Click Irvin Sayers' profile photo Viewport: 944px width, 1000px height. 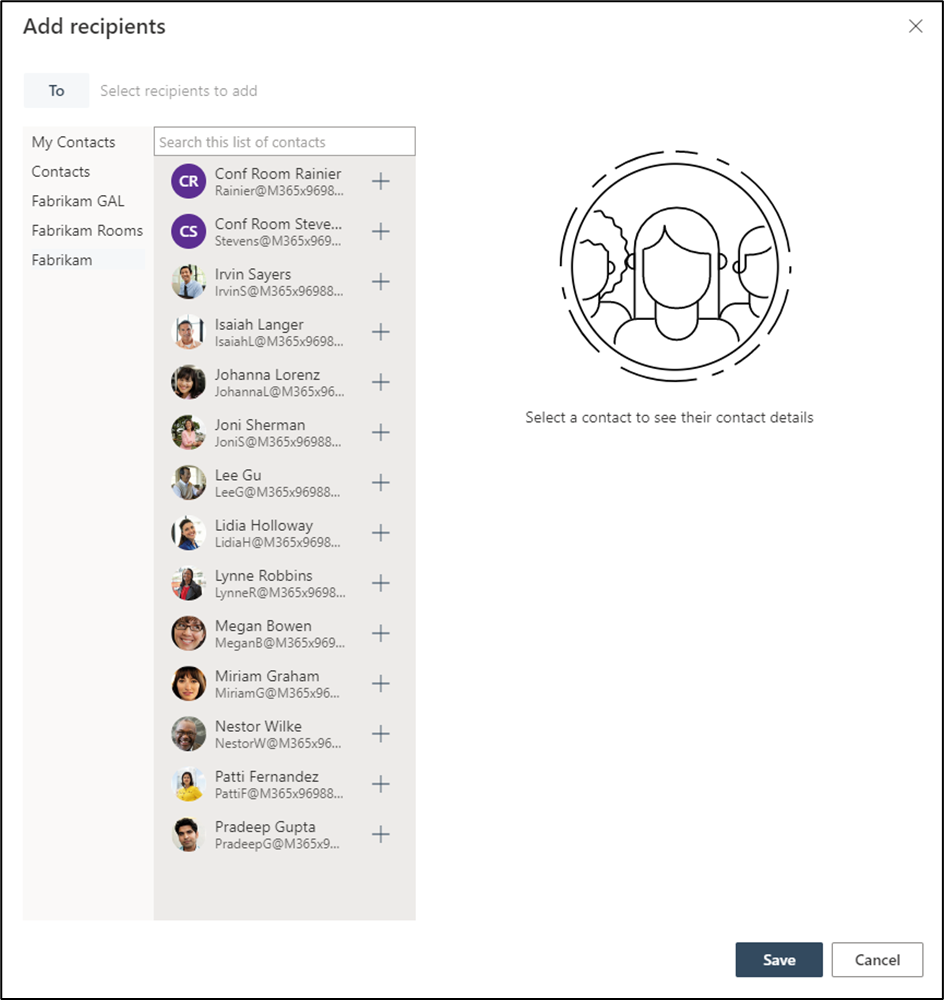[188, 281]
